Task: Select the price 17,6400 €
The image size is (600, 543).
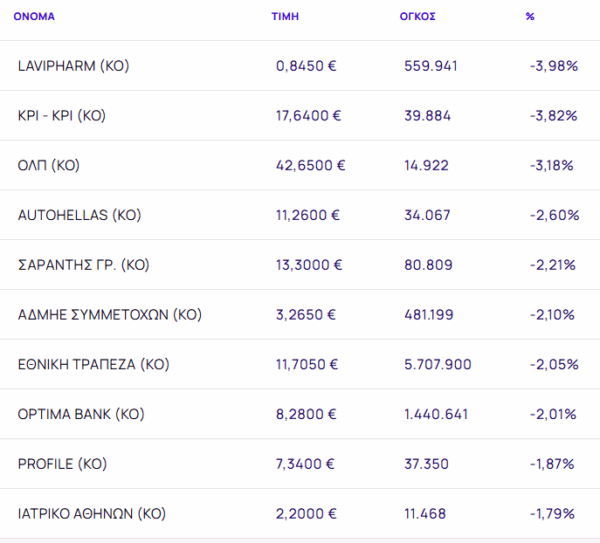Action: [x=308, y=116]
